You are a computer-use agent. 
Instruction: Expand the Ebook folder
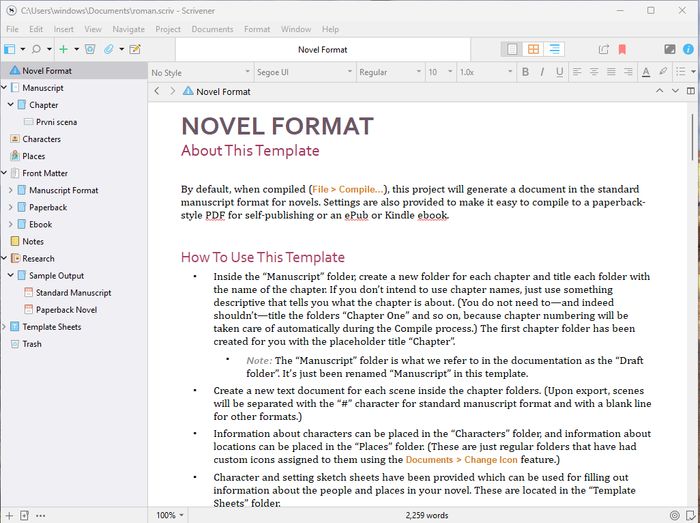(x=11, y=224)
